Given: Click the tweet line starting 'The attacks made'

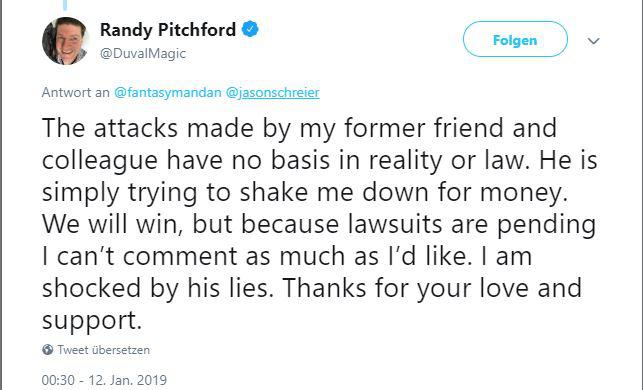Looking at the screenshot, I should [299, 128].
